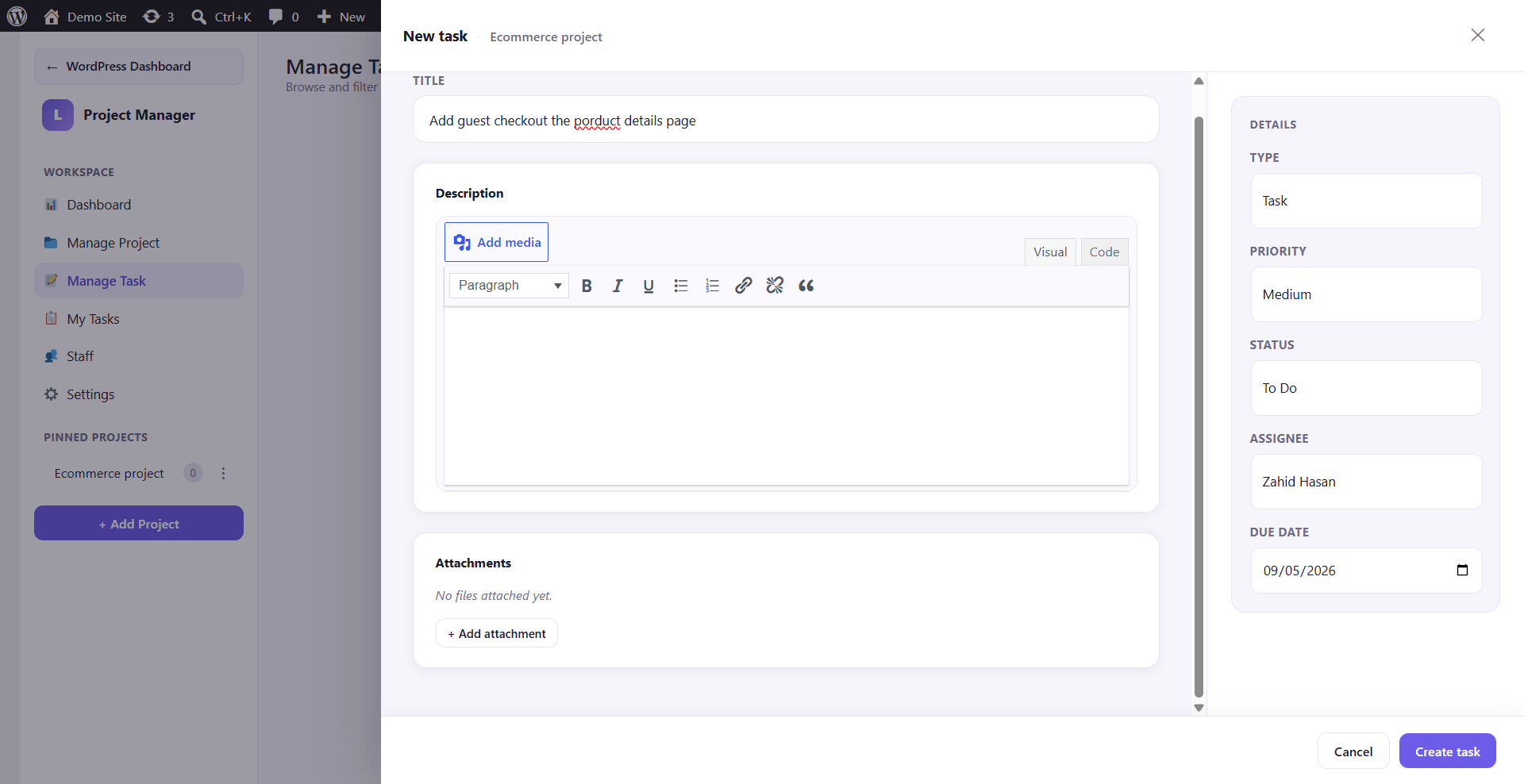Cancel the new task

(1353, 751)
